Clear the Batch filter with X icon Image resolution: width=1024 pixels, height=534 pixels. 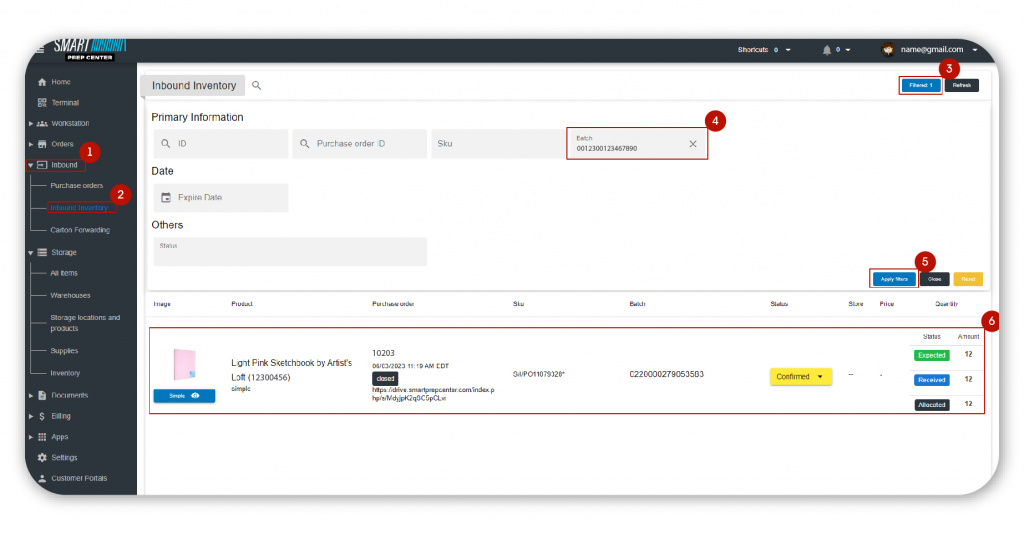click(693, 144)
